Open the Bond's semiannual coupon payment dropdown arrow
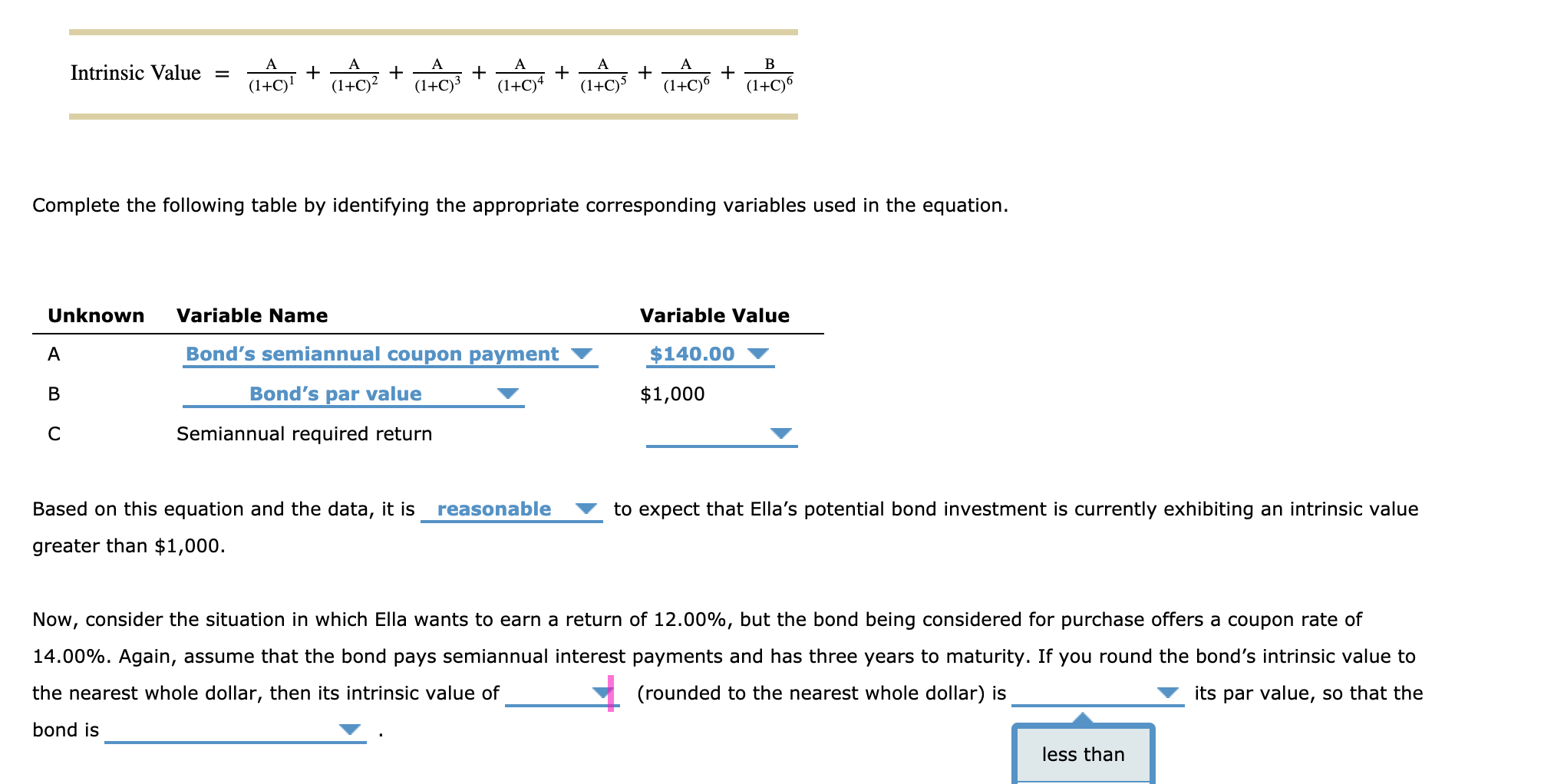The width and height of the screenshot is (1544, 784). click(582, 354)
